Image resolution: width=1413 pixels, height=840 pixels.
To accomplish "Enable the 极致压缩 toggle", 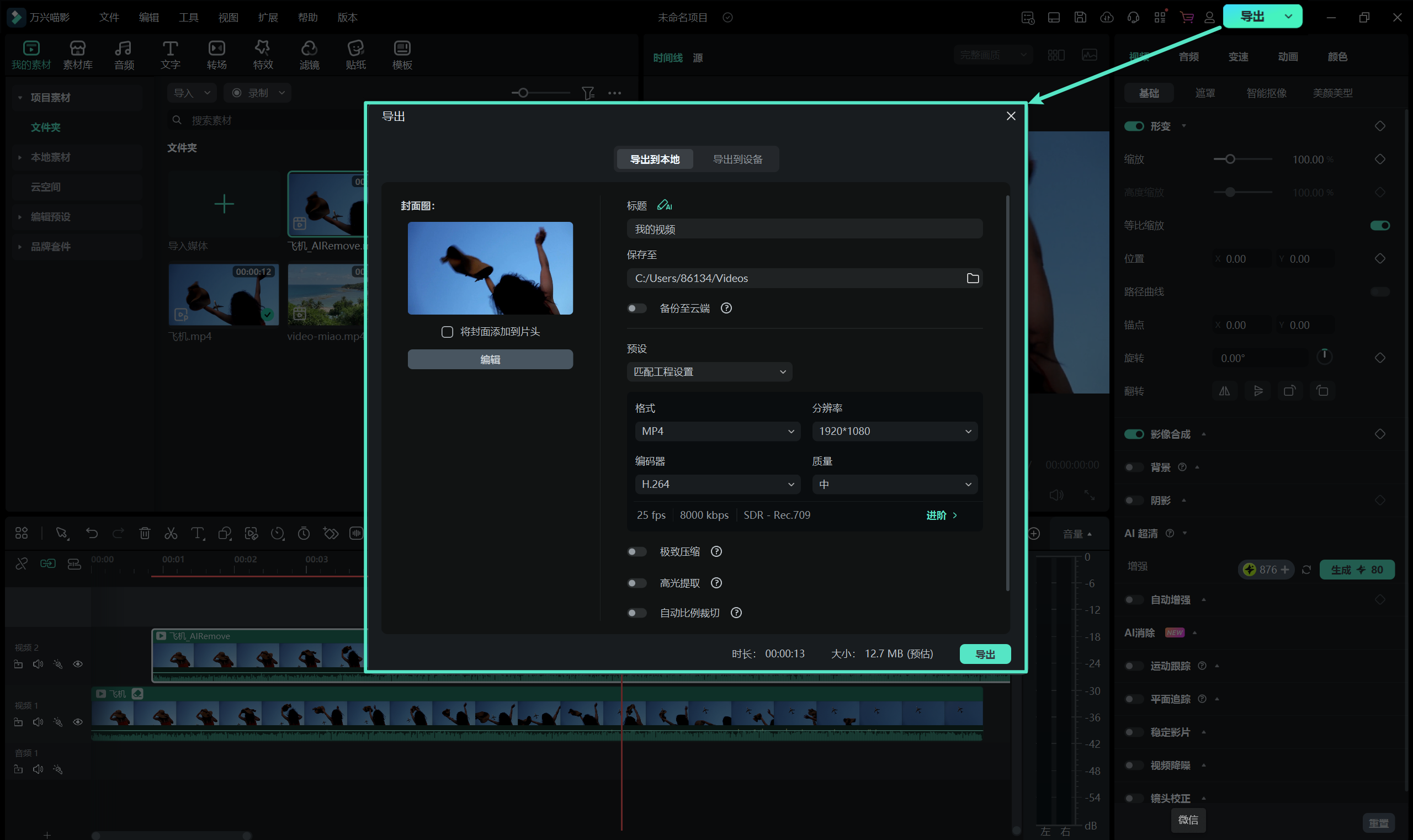I will click(x=636, y=551).
